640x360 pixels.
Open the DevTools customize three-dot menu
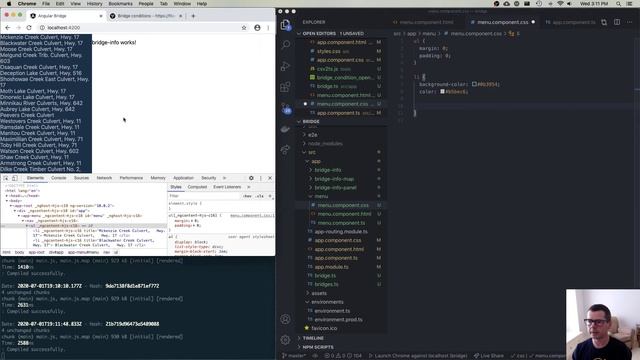(261, 178)
